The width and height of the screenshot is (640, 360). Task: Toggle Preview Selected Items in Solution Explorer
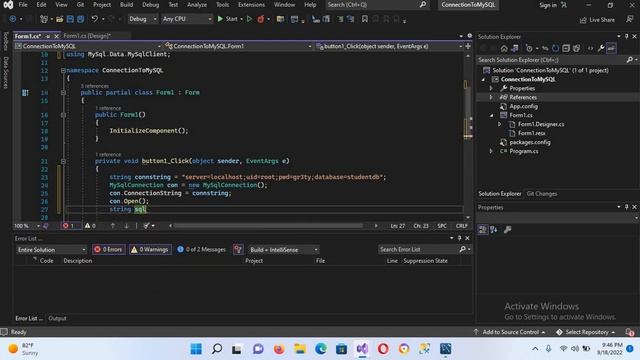[611, 49]
